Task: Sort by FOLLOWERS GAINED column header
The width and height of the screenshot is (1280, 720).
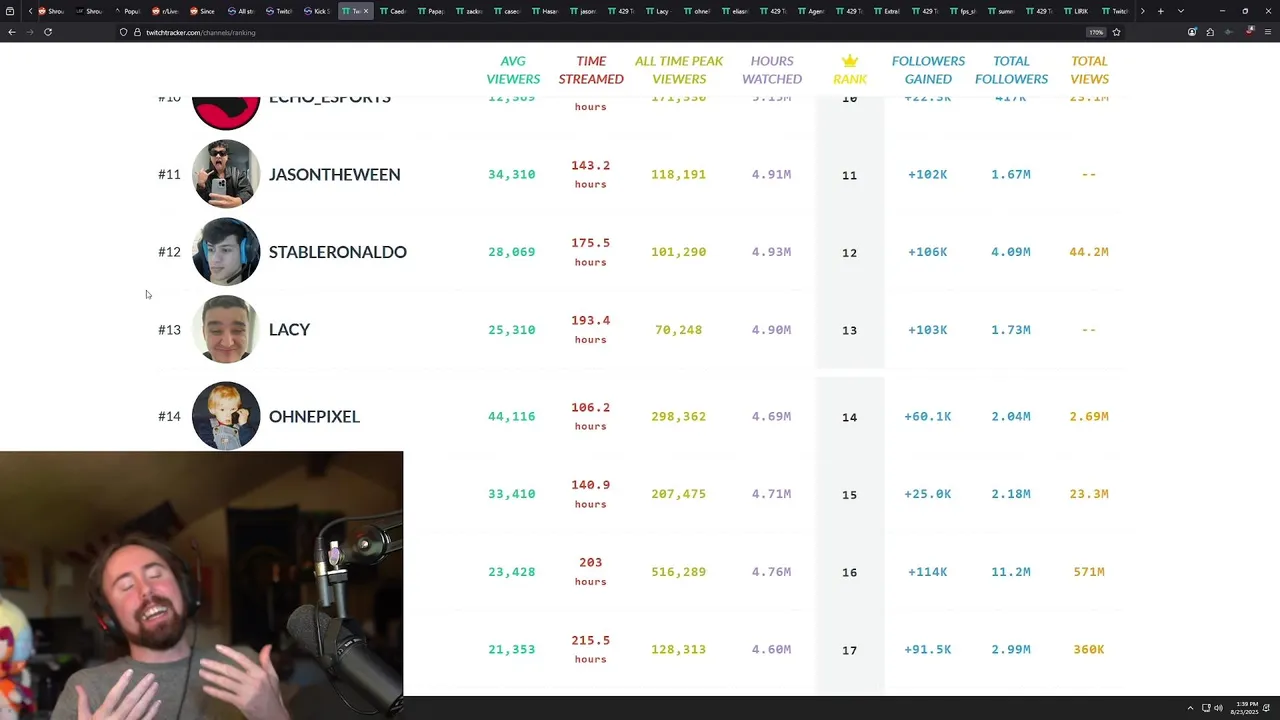Action: (928, 70)
